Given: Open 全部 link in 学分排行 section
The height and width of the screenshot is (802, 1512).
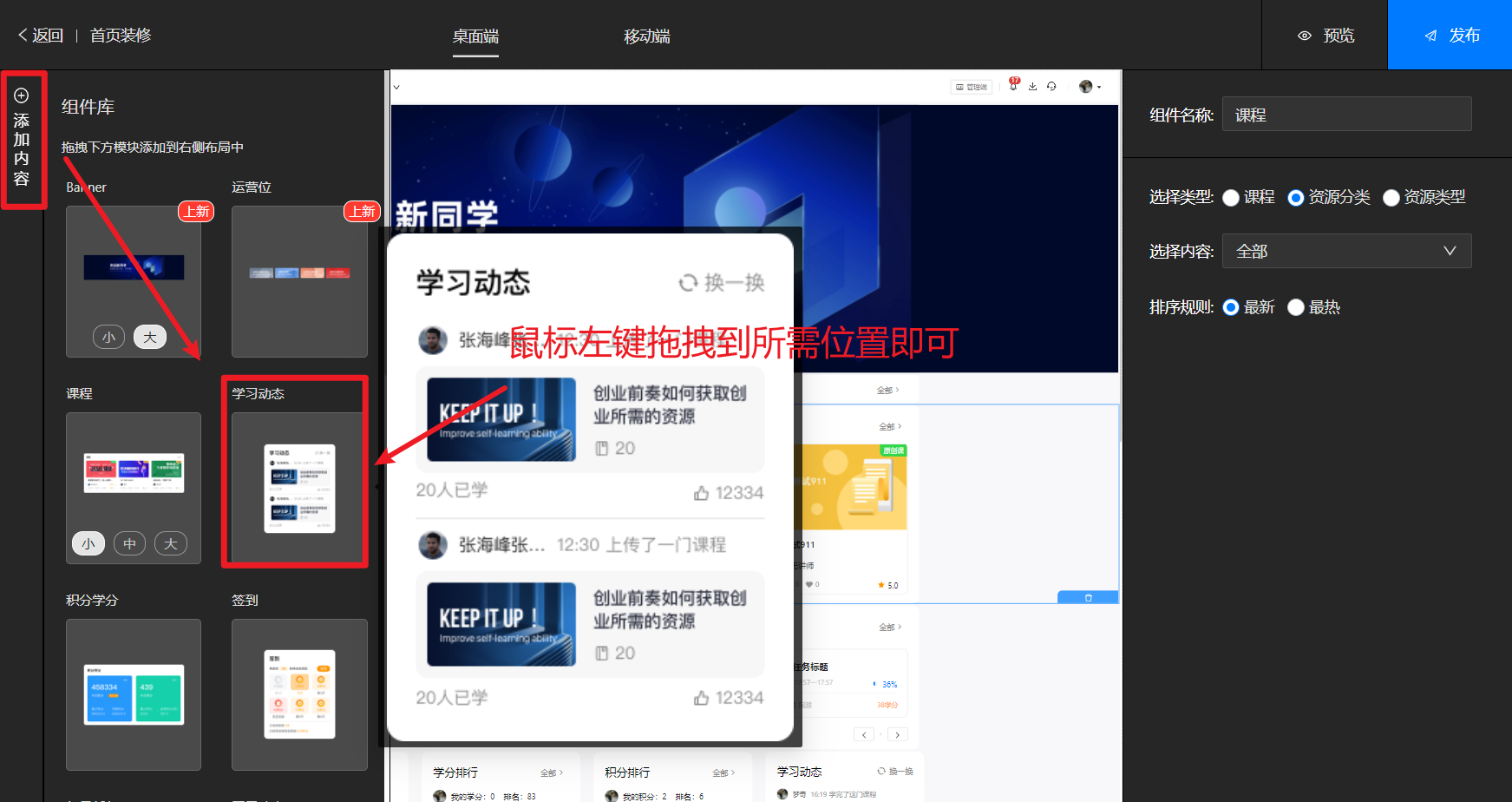Looking at the screenshot, I should pos(552,772).
